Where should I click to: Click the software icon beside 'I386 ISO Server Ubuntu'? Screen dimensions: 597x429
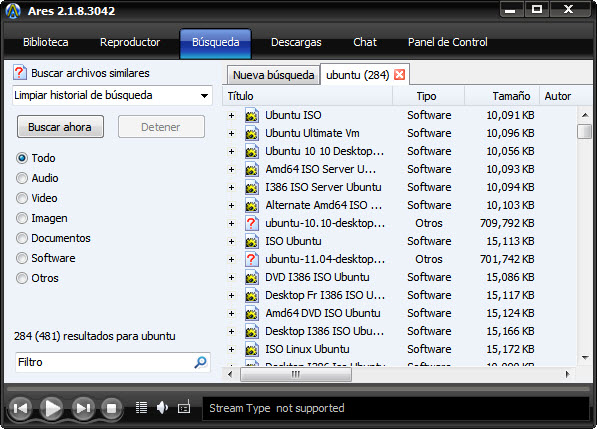(252, 187)
